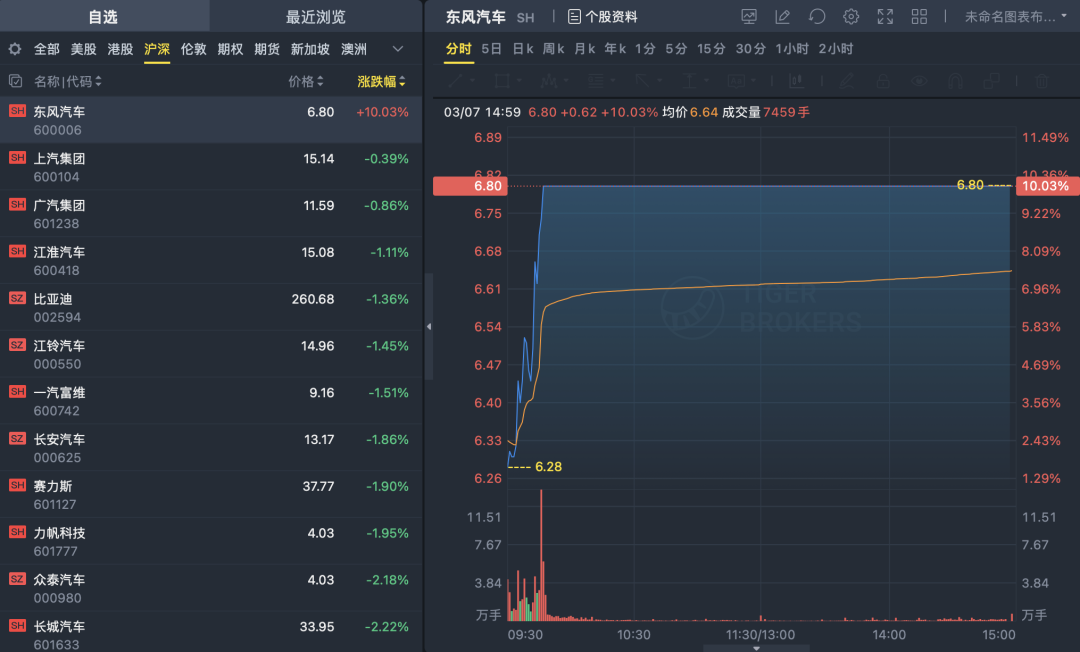Screen dimensions: 1080x652
Task: Click SH market badge beside 赛力斯
Action: coord(17,485)
